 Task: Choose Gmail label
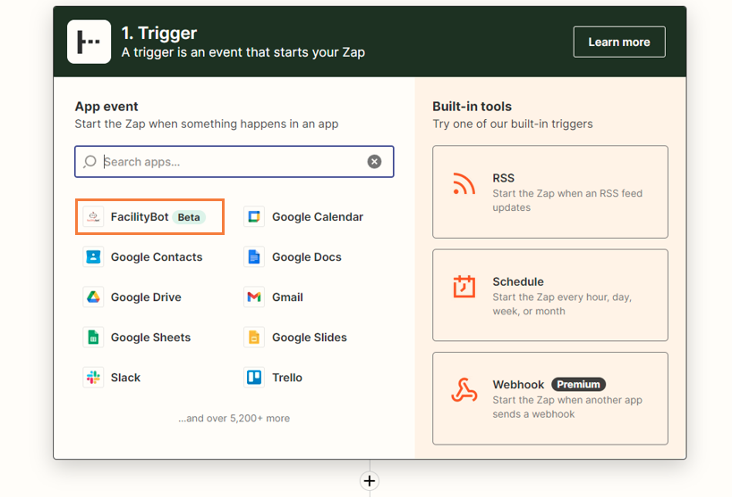[287, 297]
